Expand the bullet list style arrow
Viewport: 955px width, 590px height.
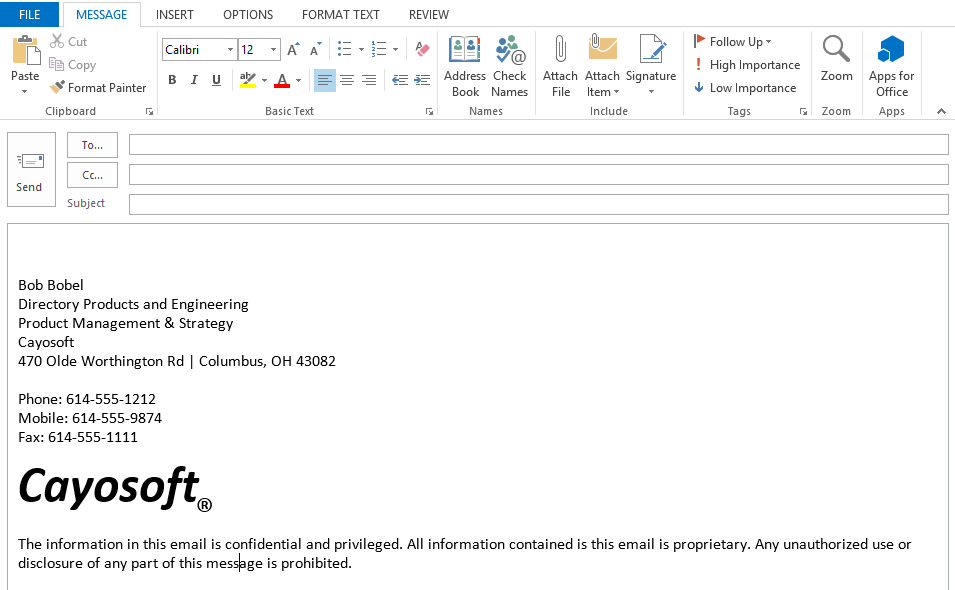(361, 49)
